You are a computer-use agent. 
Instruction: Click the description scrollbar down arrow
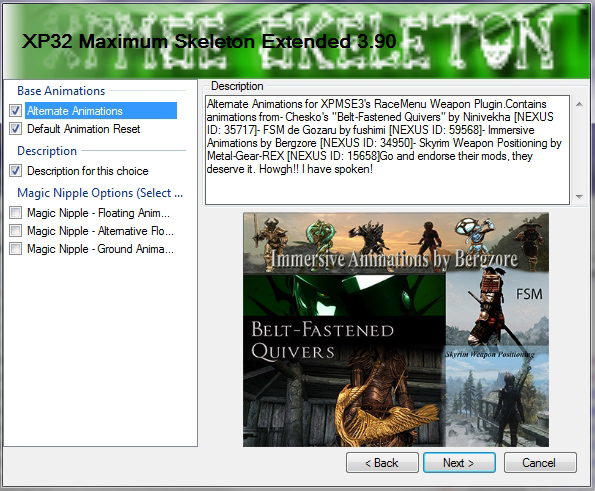coord(579,196)
